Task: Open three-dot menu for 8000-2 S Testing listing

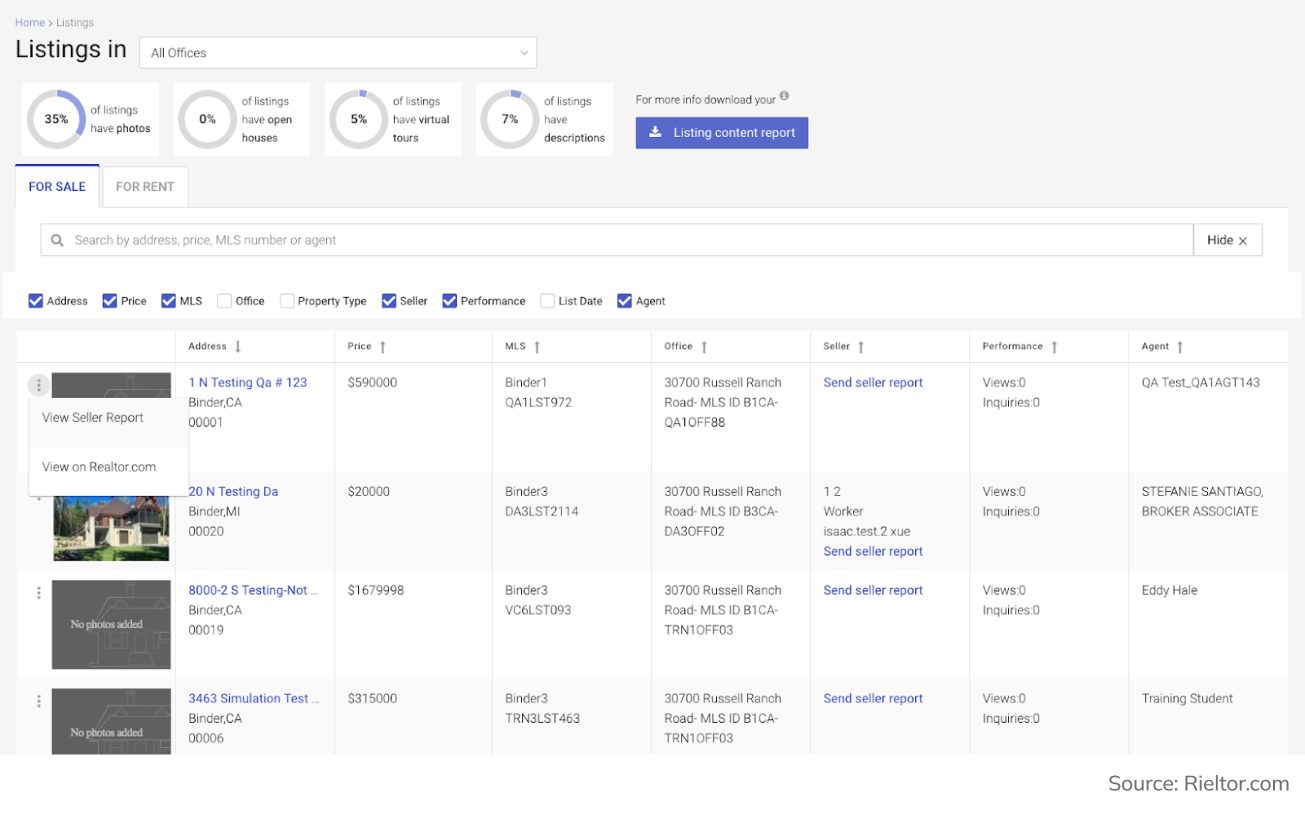Action: coord(39,593)
